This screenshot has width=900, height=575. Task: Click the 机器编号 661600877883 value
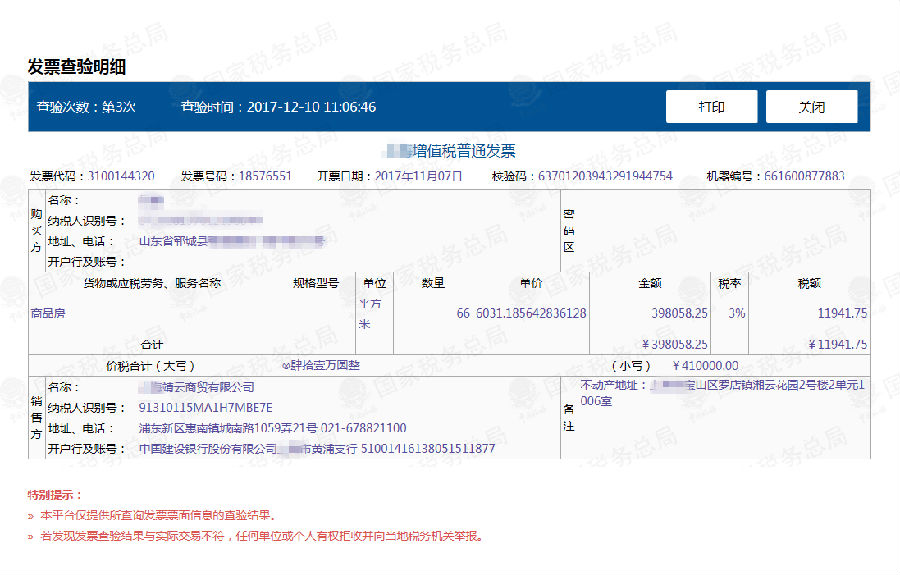pyautogui.click(x=803, y=176)
